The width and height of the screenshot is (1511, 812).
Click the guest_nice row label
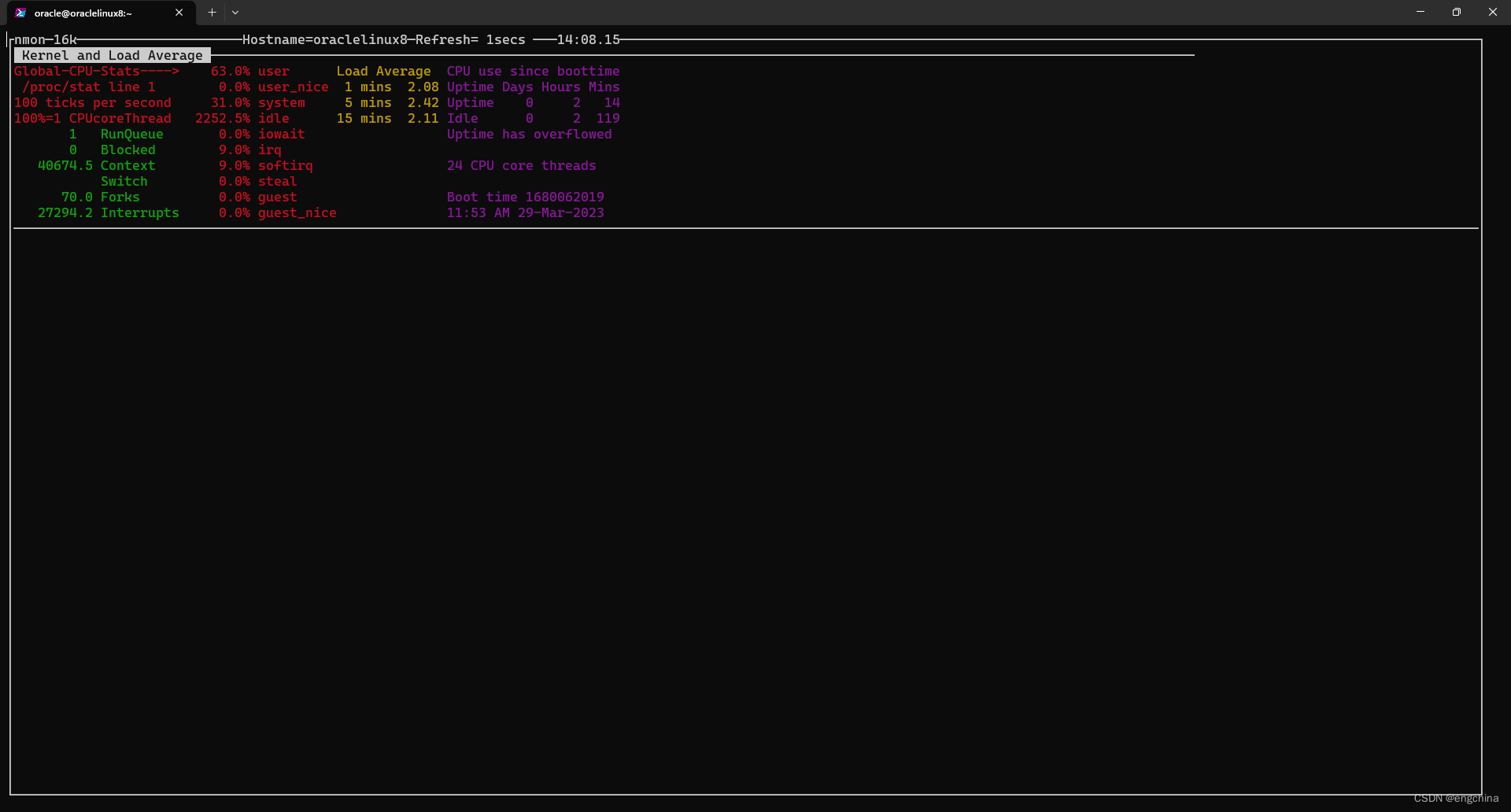(297, 212)
